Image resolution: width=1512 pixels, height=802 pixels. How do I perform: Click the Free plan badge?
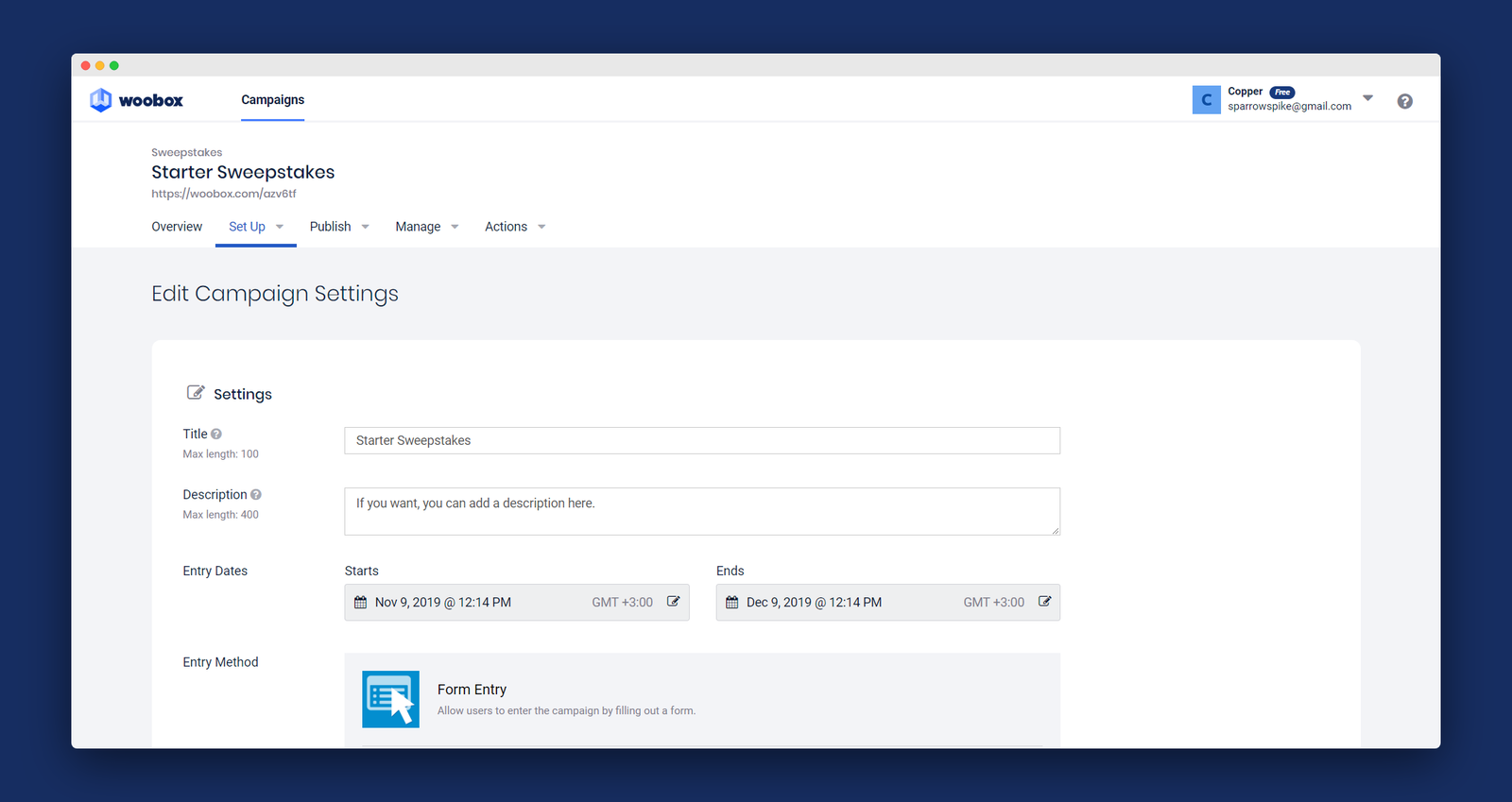(1282, 92)
